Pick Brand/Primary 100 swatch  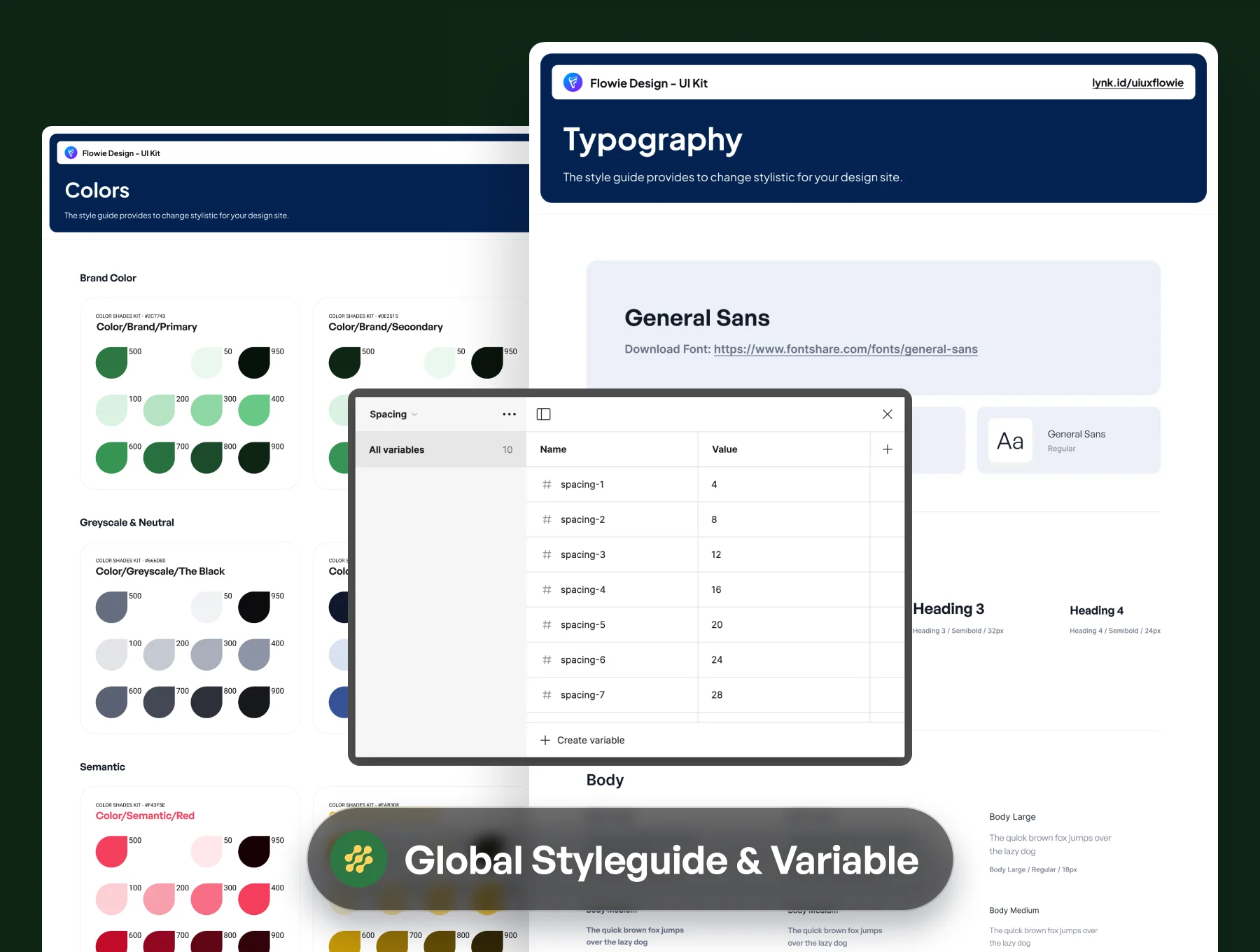[111, 410]
